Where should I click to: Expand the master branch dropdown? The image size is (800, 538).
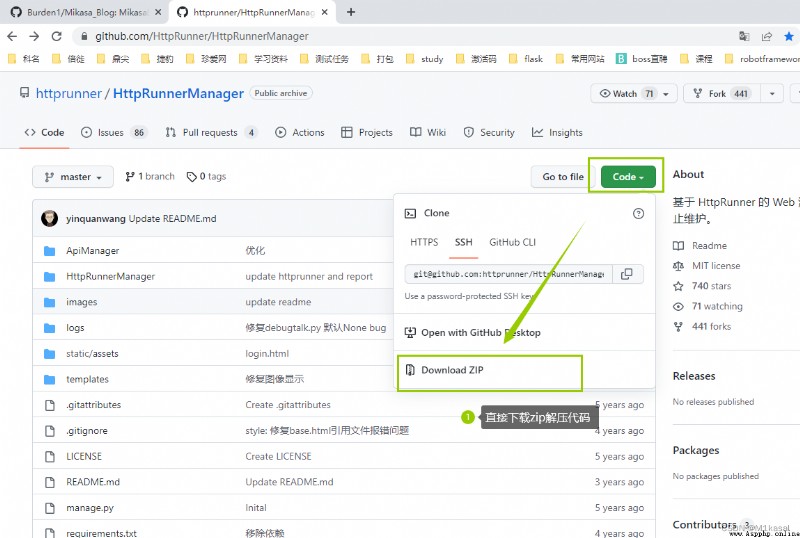tap(72, 177)
